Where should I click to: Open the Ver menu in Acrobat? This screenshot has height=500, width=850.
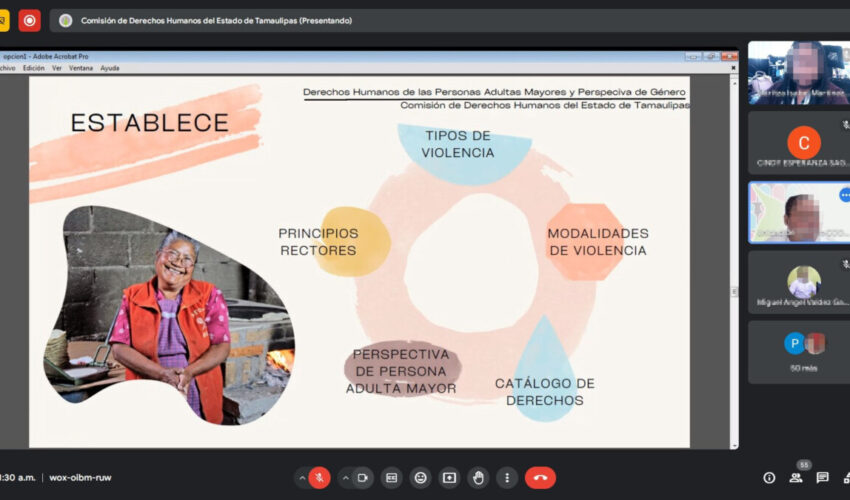(57, 68)
